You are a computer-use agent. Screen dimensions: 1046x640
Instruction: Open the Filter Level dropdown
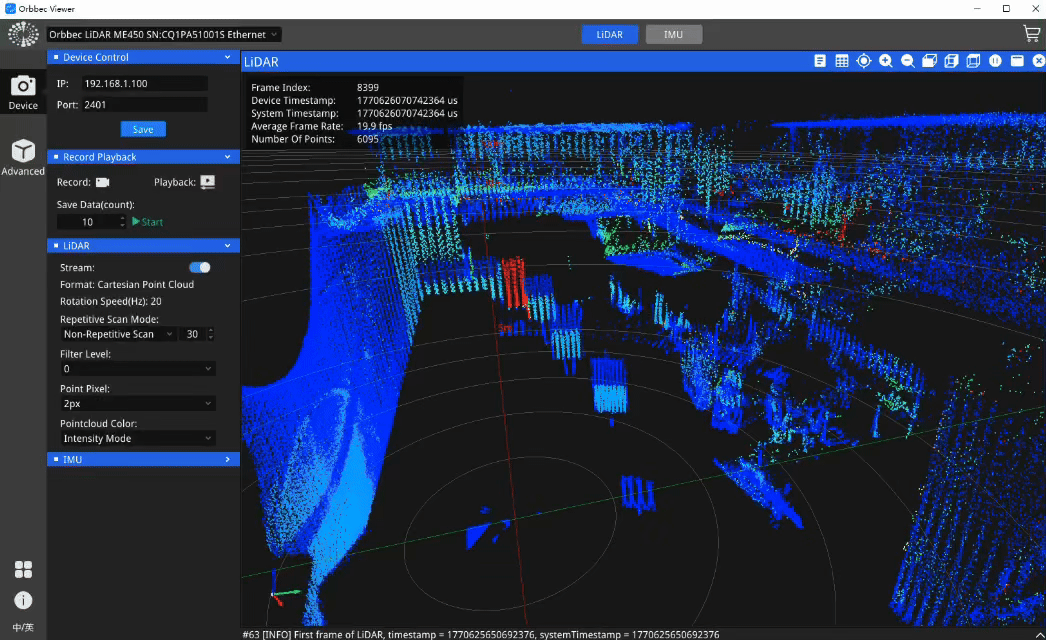pos(137,369)
